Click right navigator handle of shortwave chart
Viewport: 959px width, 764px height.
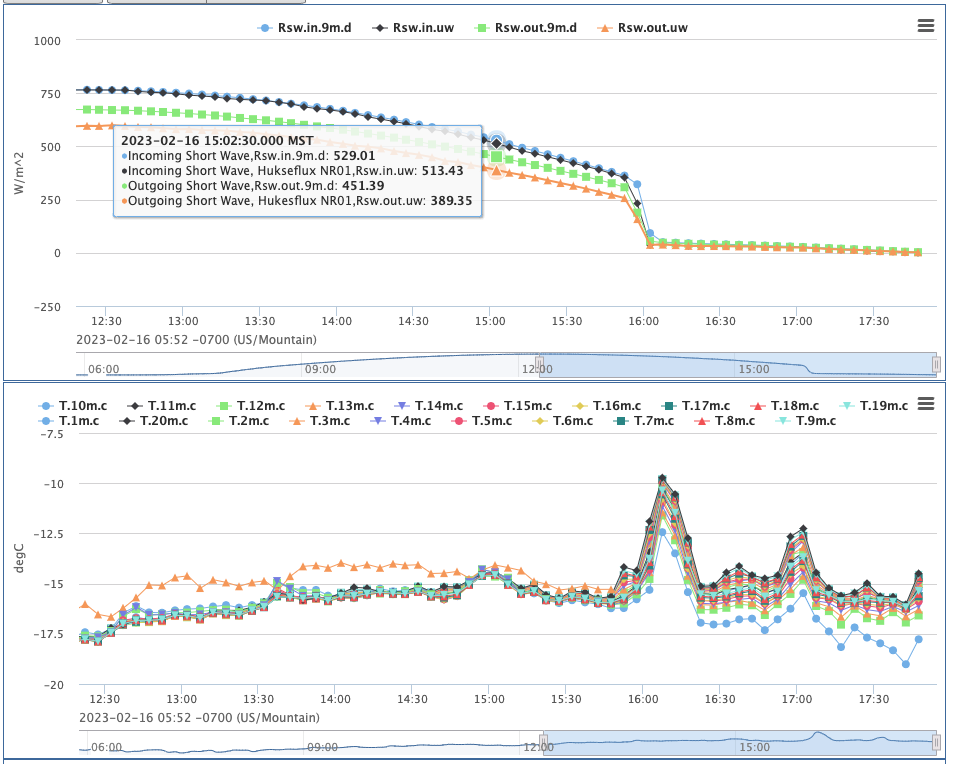pos(936,365)
